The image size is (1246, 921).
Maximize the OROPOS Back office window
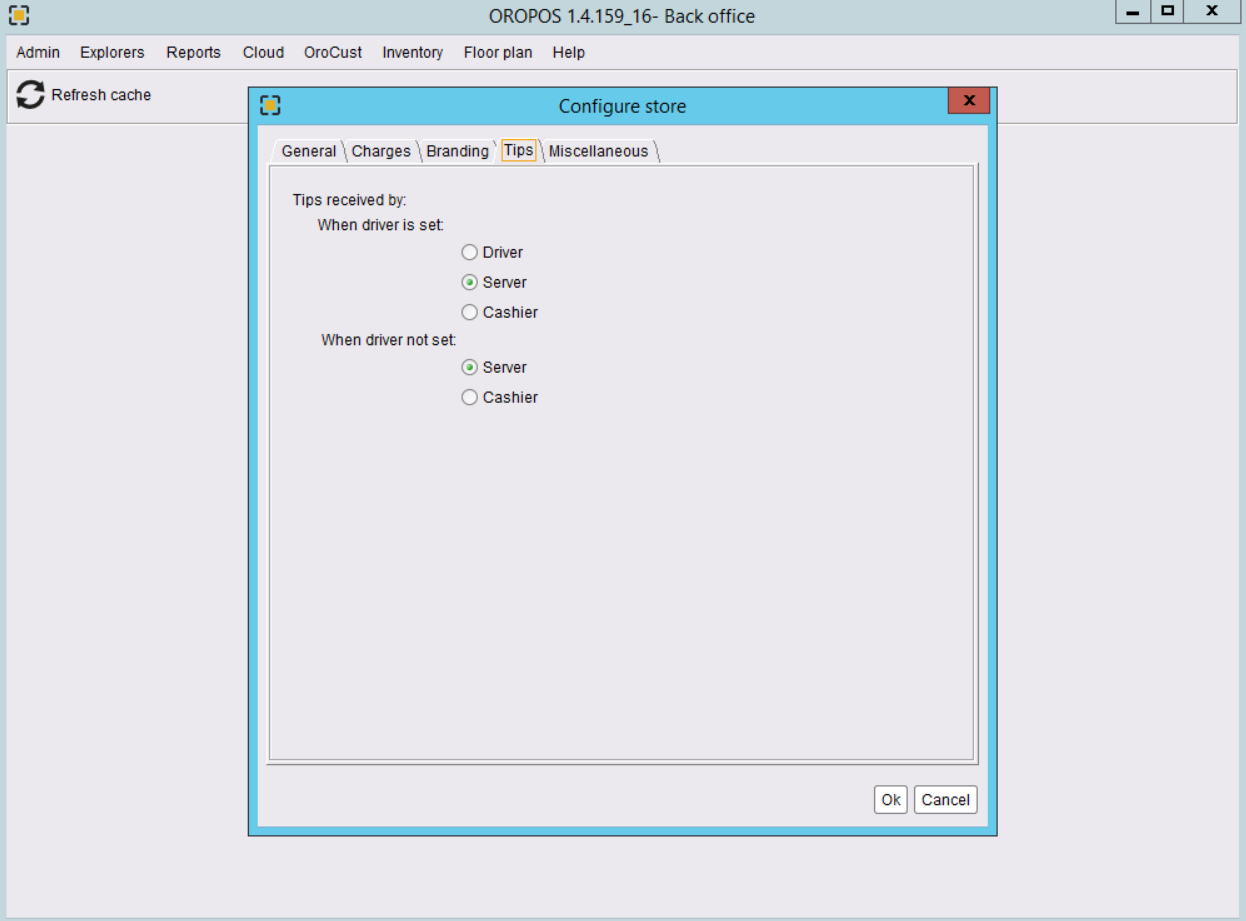(x=1167, y=12)
